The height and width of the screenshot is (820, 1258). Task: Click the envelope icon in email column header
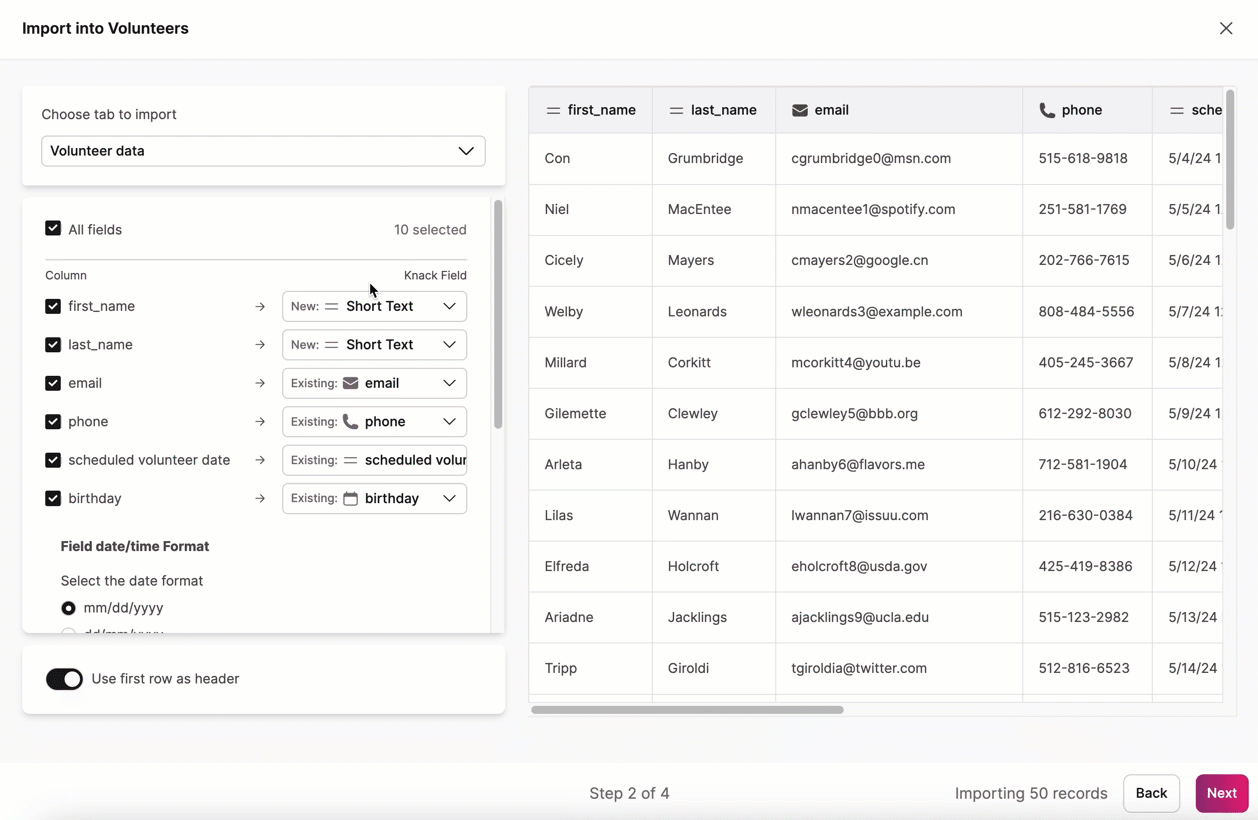coord(799,110)
